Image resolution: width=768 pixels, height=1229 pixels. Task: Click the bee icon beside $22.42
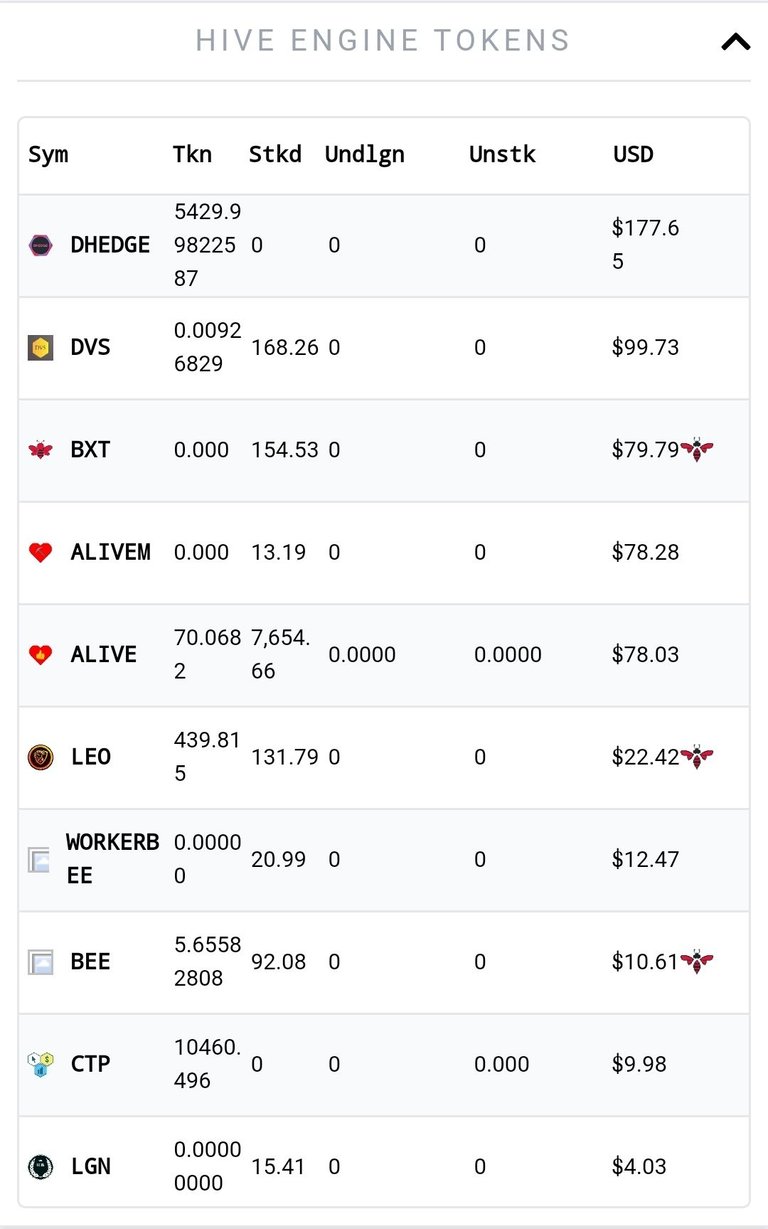pos(697,757)
